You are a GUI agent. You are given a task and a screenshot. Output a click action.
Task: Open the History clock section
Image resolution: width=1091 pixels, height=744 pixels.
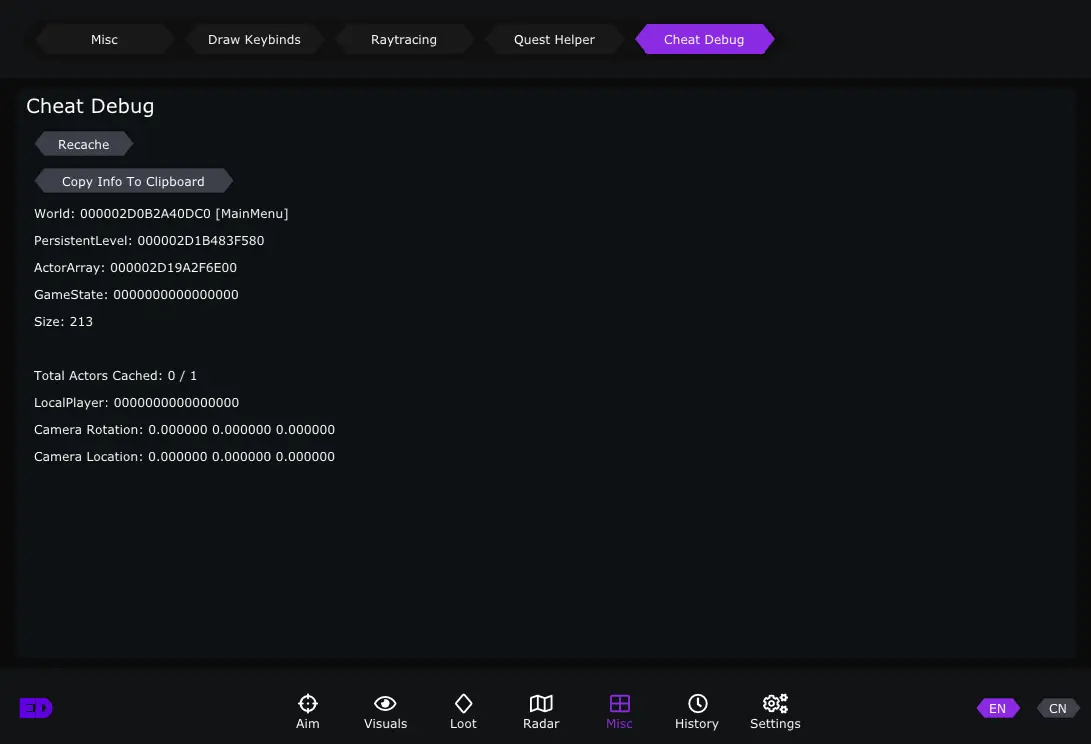[x=697, y=711]
